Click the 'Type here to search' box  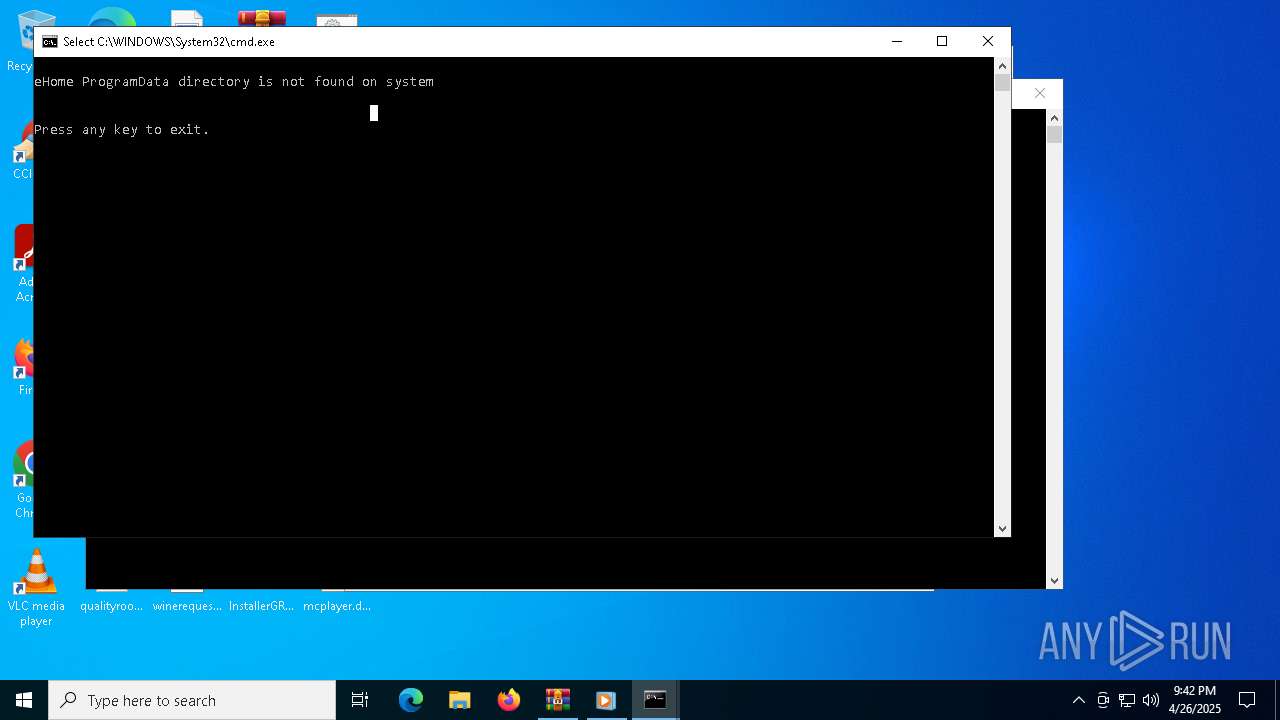point(192,700)
